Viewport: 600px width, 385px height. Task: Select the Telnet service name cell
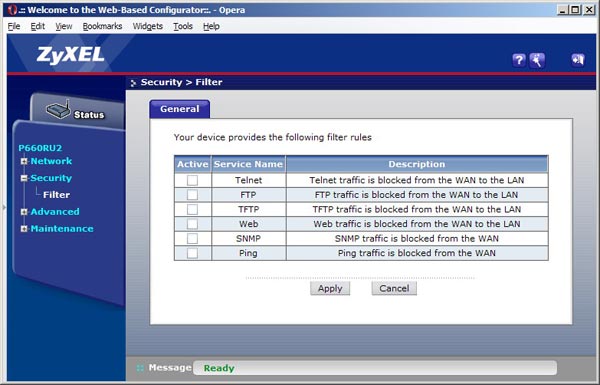tap(248, 180)
